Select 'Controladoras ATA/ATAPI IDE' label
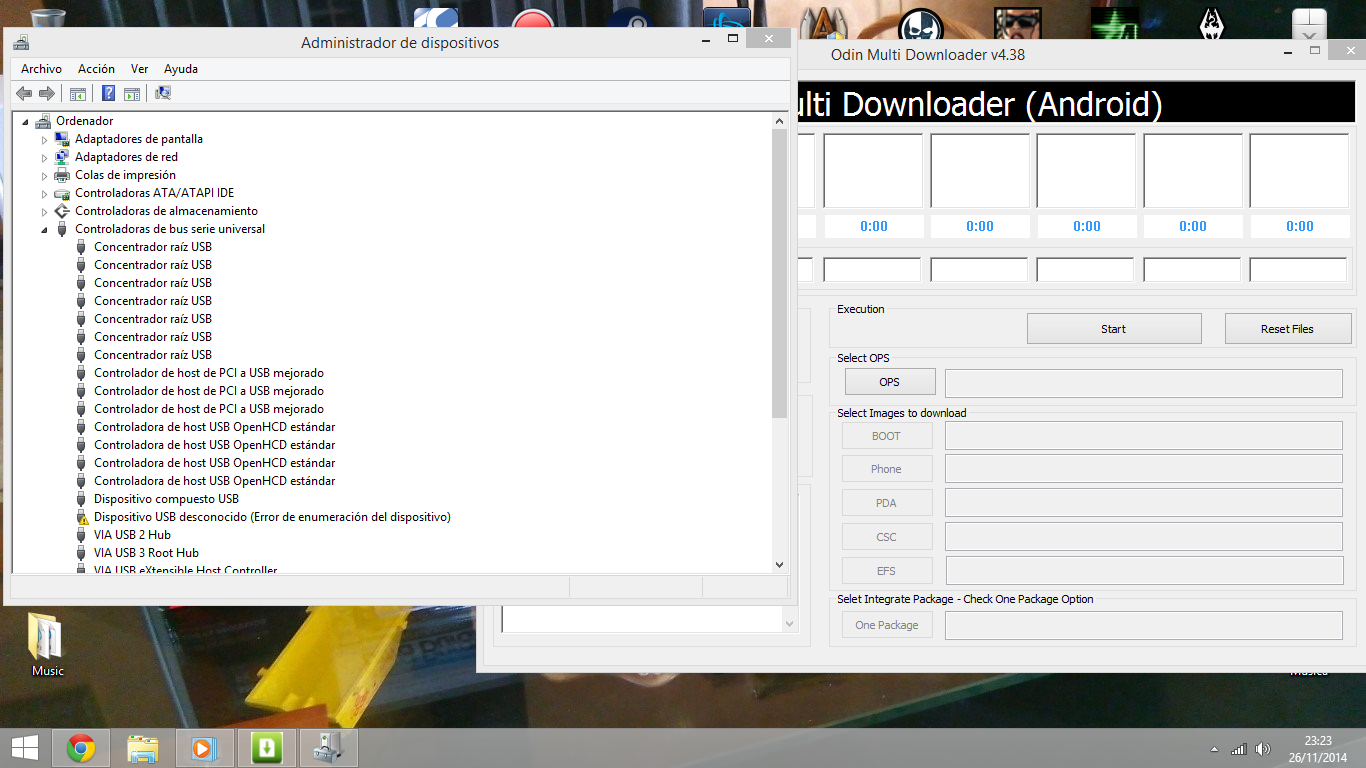1366x768 pixels. [x=154, y=193]
